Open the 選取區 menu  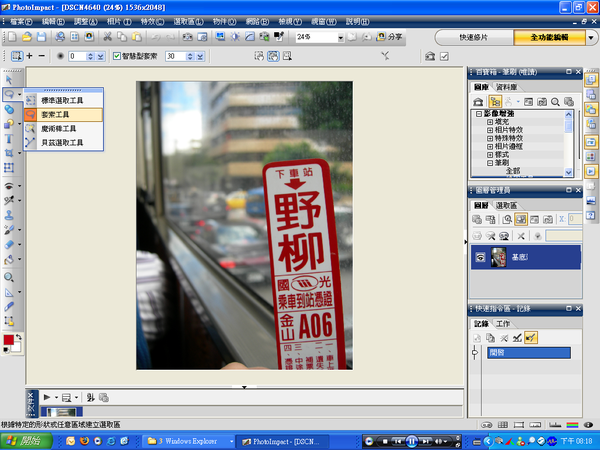188,21
